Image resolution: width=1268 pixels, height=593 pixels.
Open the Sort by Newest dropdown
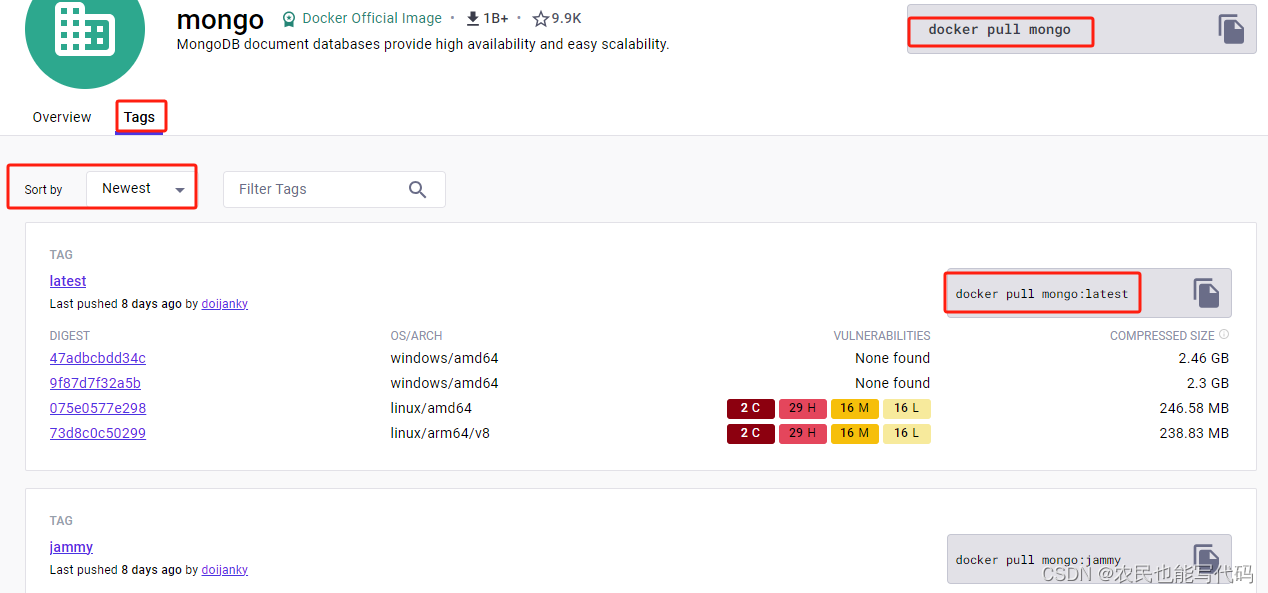click(x=140, y=187)
